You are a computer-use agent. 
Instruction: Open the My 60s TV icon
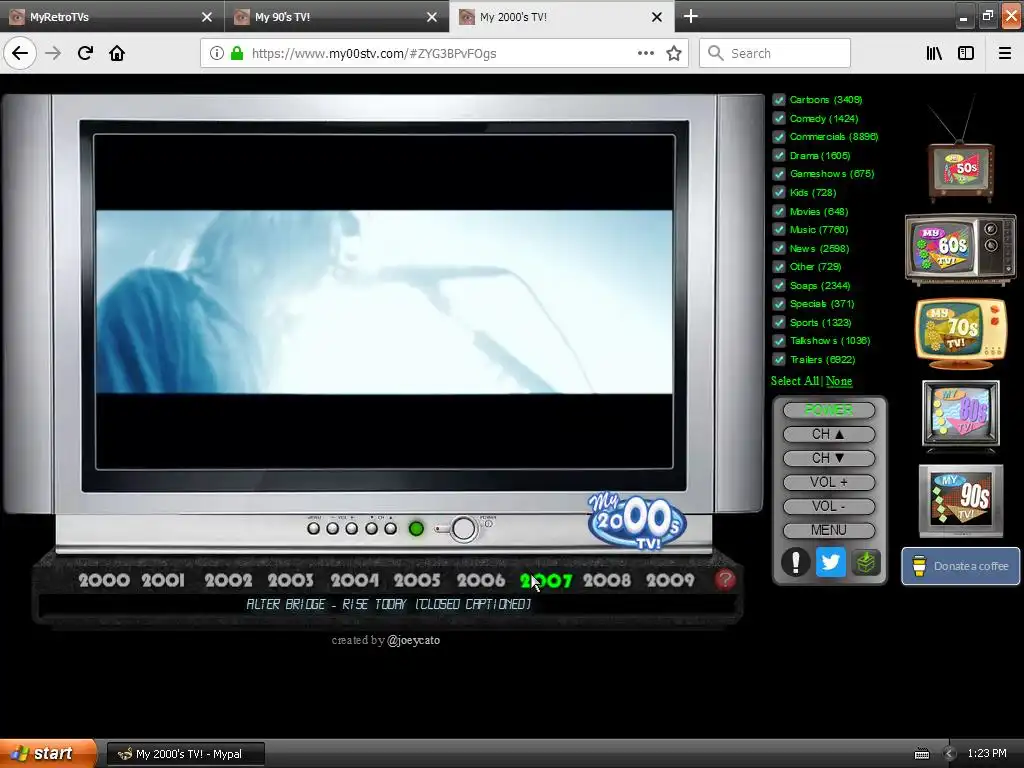(960, 249)
